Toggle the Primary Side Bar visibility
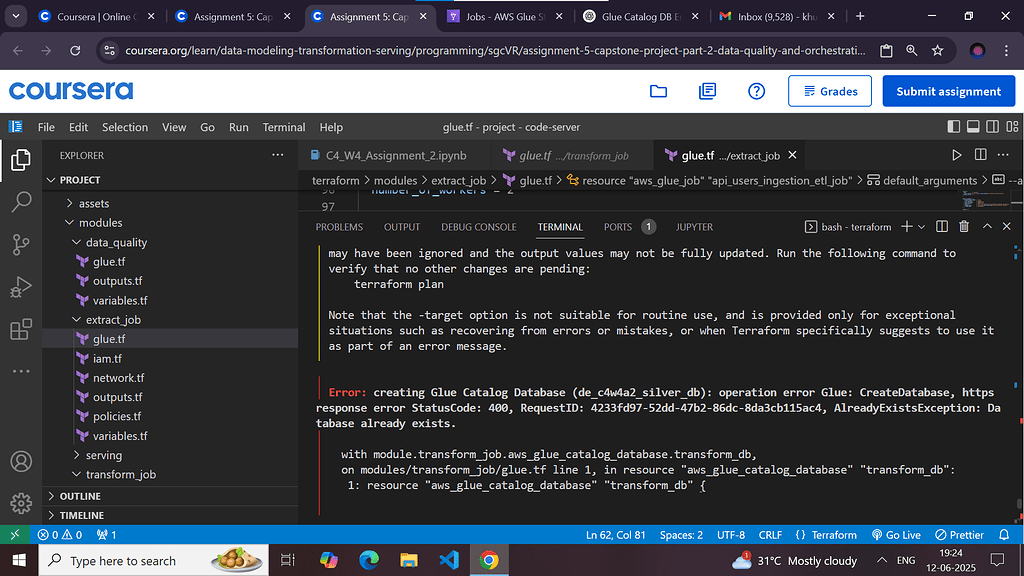The width and height of the screenshot is (1024, 576). click(x=952, y=126)
